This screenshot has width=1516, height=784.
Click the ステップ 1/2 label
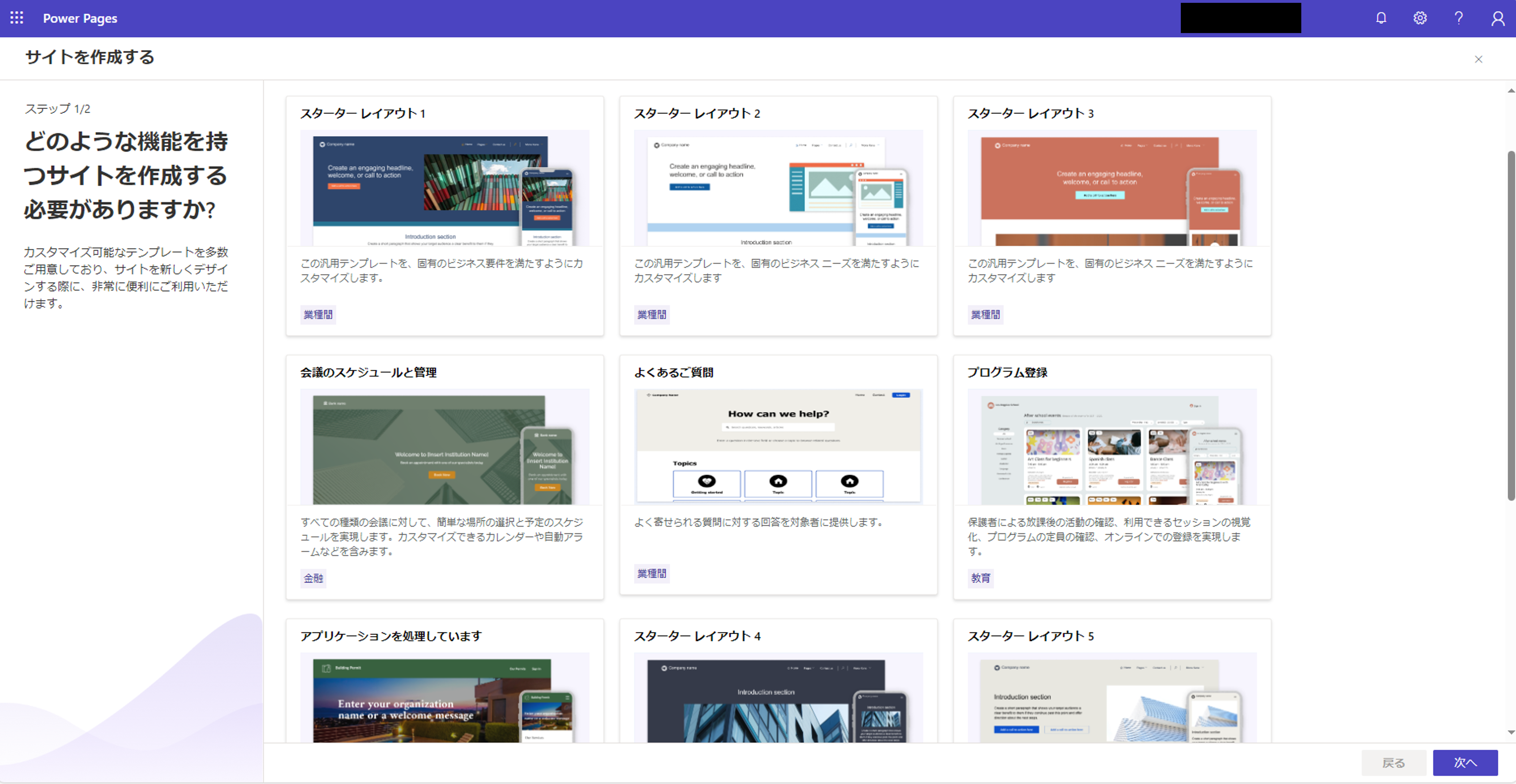pyautogui.click(x=57, y=109)
